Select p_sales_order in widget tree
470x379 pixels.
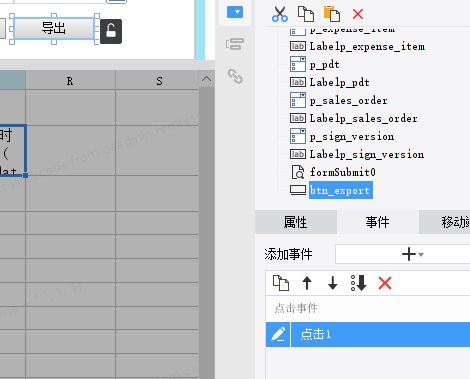click(349, 100)
